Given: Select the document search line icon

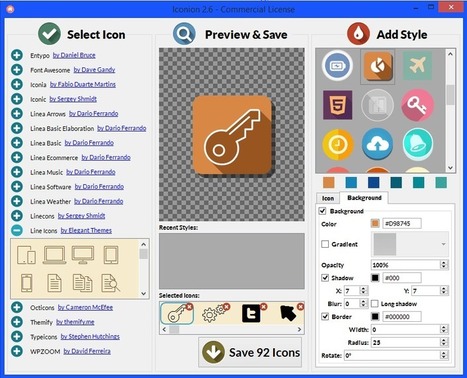Looking at the screenshot, I should coord(110,283).
